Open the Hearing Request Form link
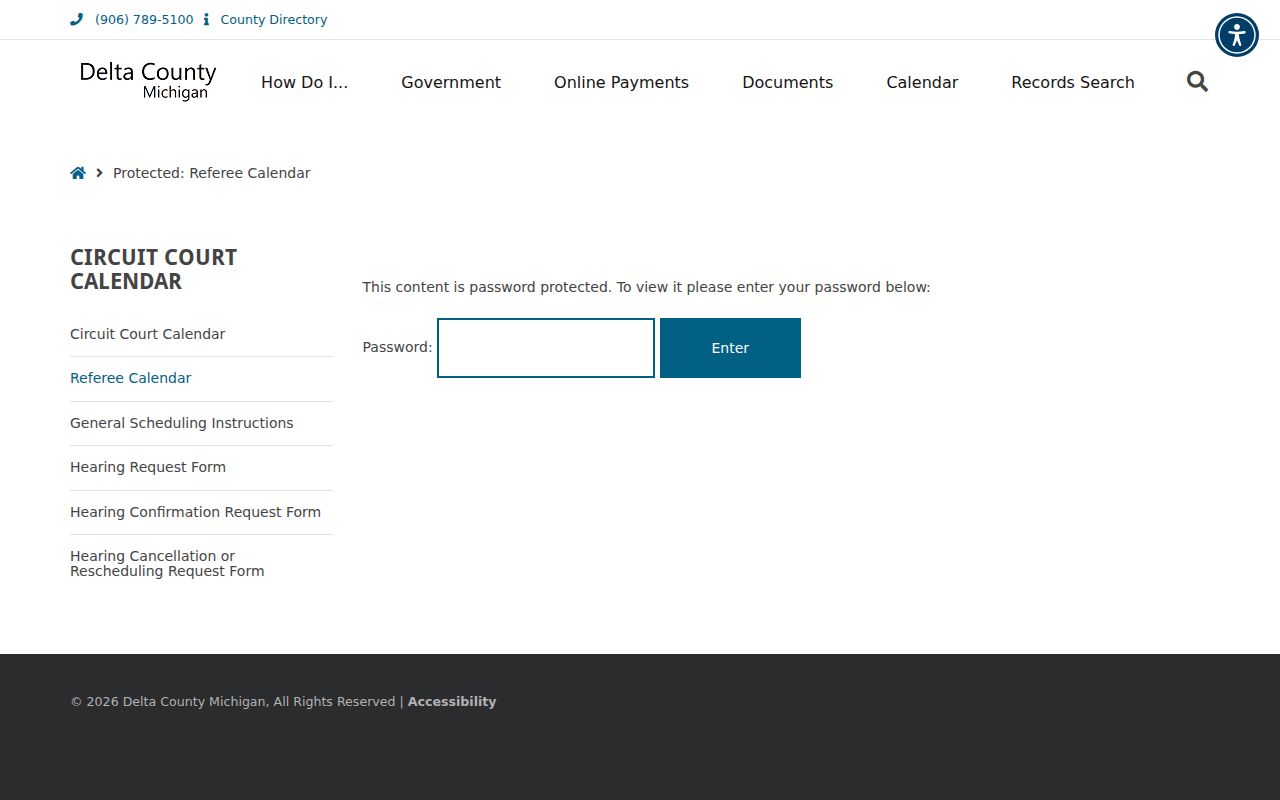 [148, 467]
